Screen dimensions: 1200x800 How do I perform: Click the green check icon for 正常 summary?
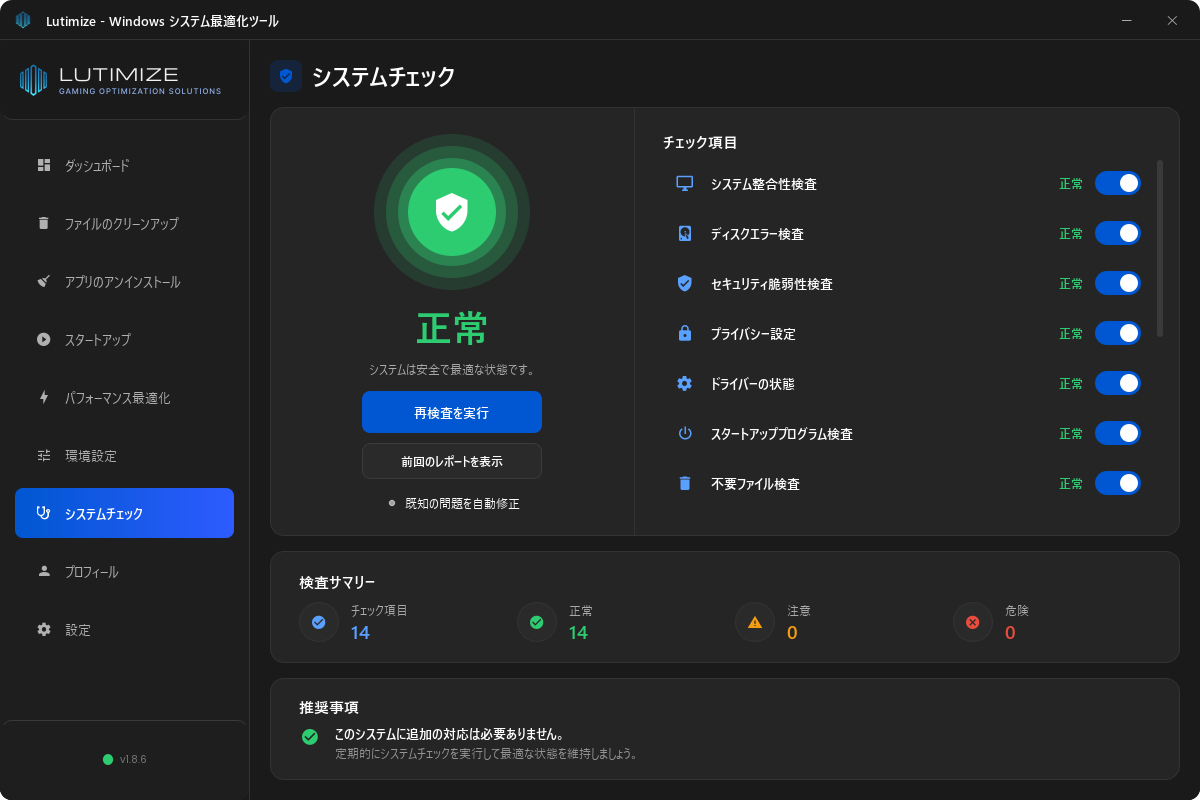537,622
